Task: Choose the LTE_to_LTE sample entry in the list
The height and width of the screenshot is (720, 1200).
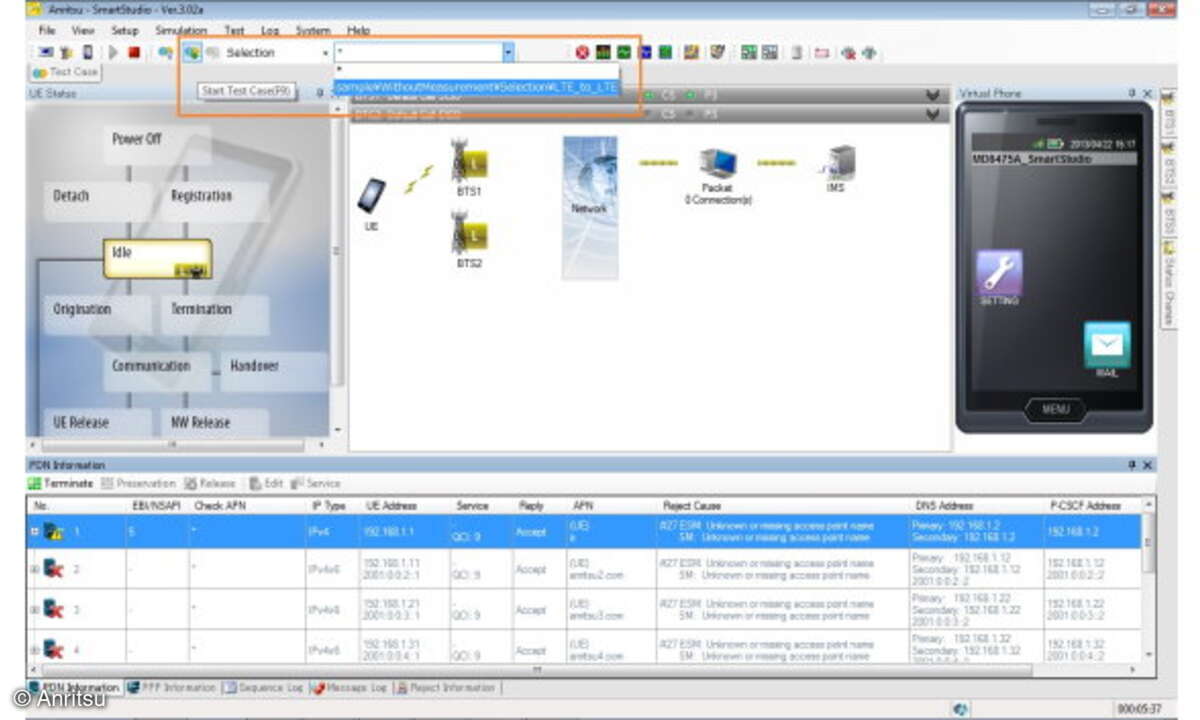Action: click(477, 87)
